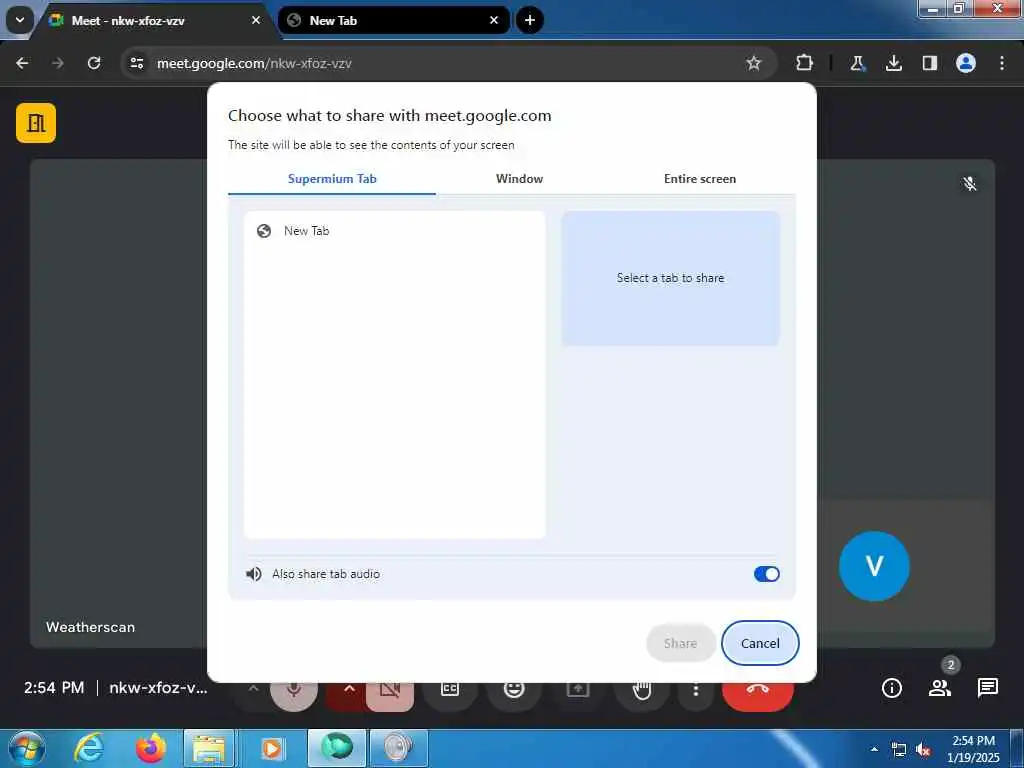The image size is (1024, 768).
Task: Reload the Meet page
Action: 94,63
